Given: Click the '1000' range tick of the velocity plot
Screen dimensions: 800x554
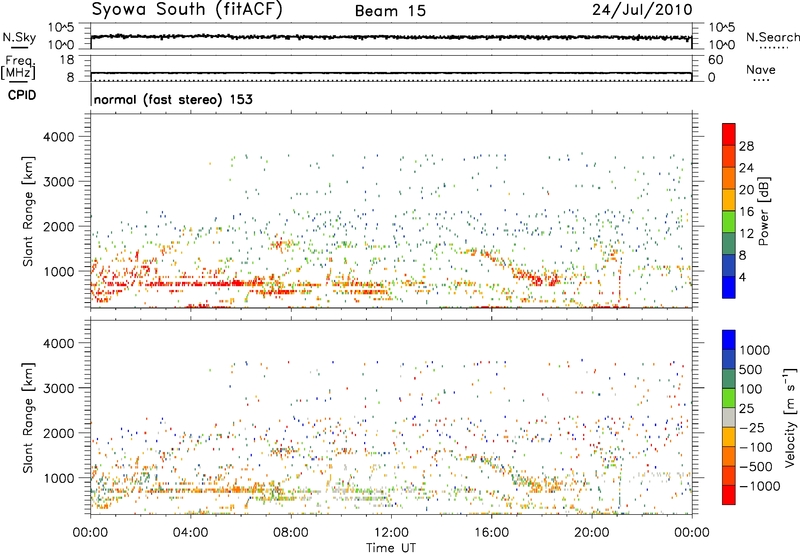Looking at the screenshot, I should [x=58, y=478].
